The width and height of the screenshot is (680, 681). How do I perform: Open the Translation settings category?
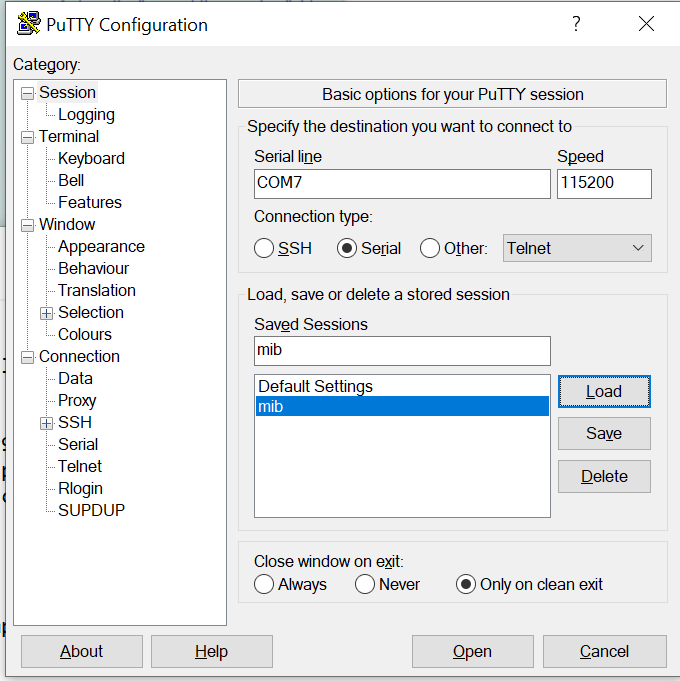coord(97,291)
